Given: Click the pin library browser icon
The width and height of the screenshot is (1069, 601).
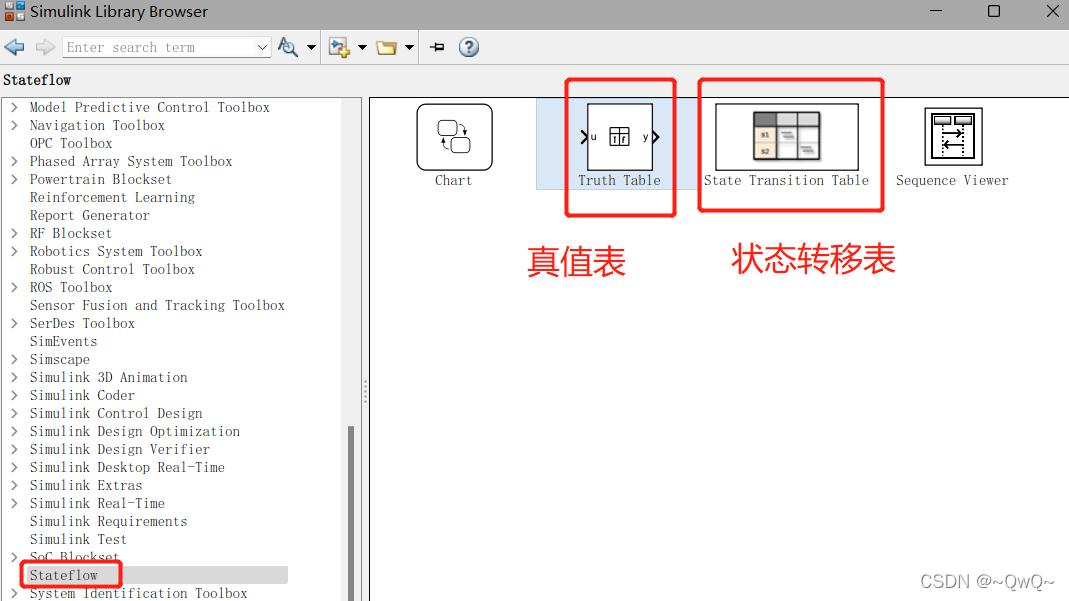Looking at the screenshot, I should point(438,47).
